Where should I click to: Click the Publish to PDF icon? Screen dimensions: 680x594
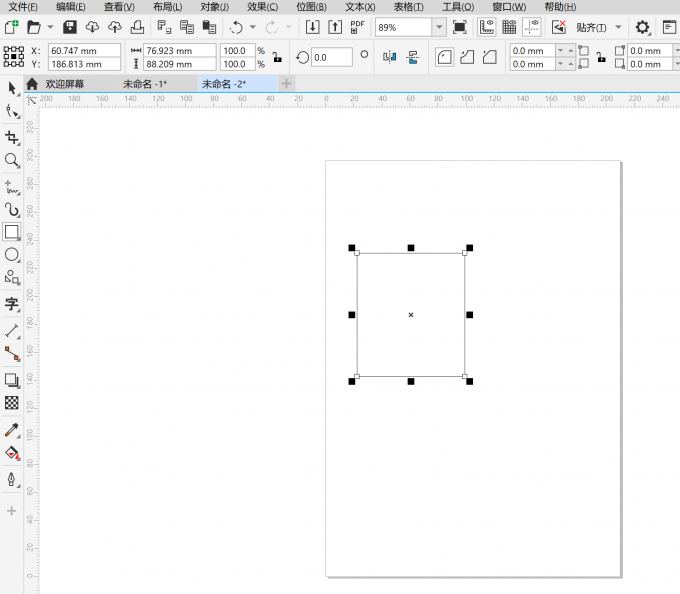pyautogui.click(x=357, y=27)
